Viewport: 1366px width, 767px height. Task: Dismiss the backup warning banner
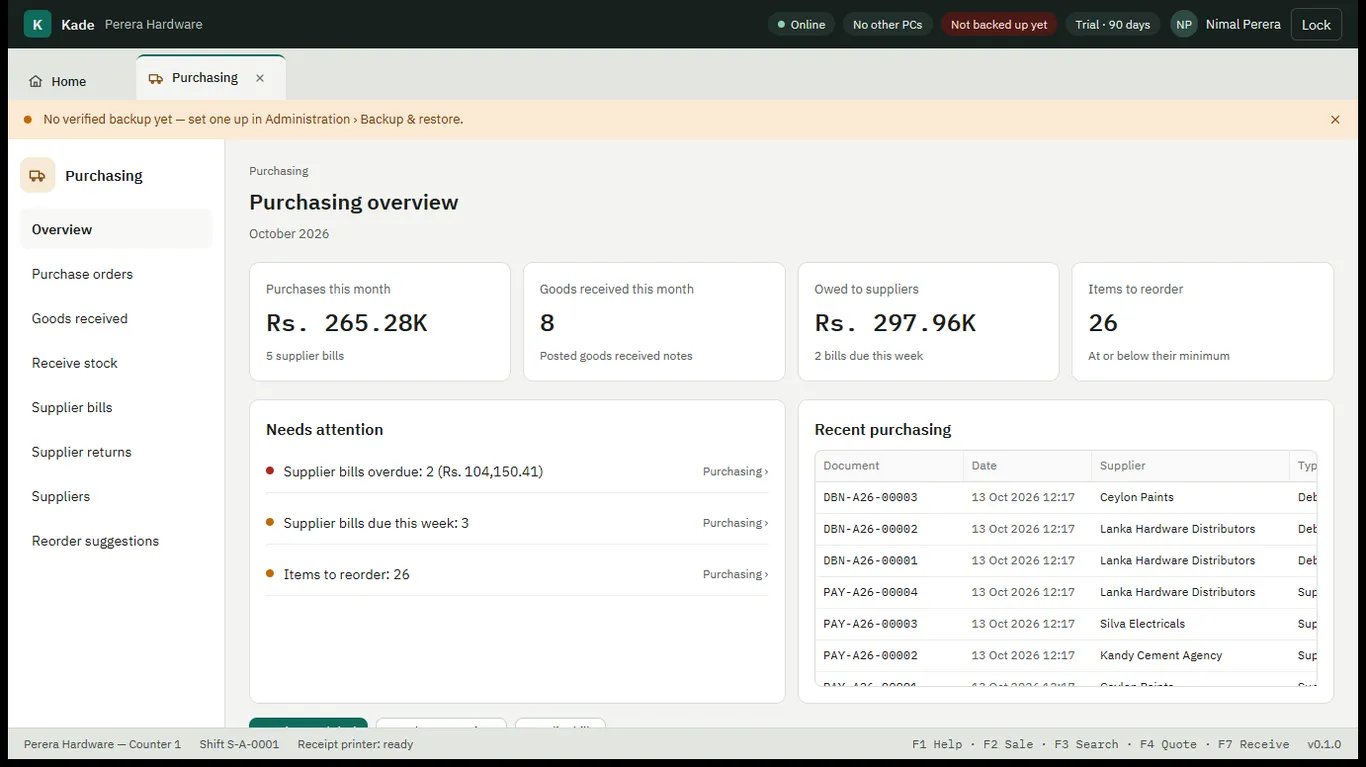click(1335, 120)
